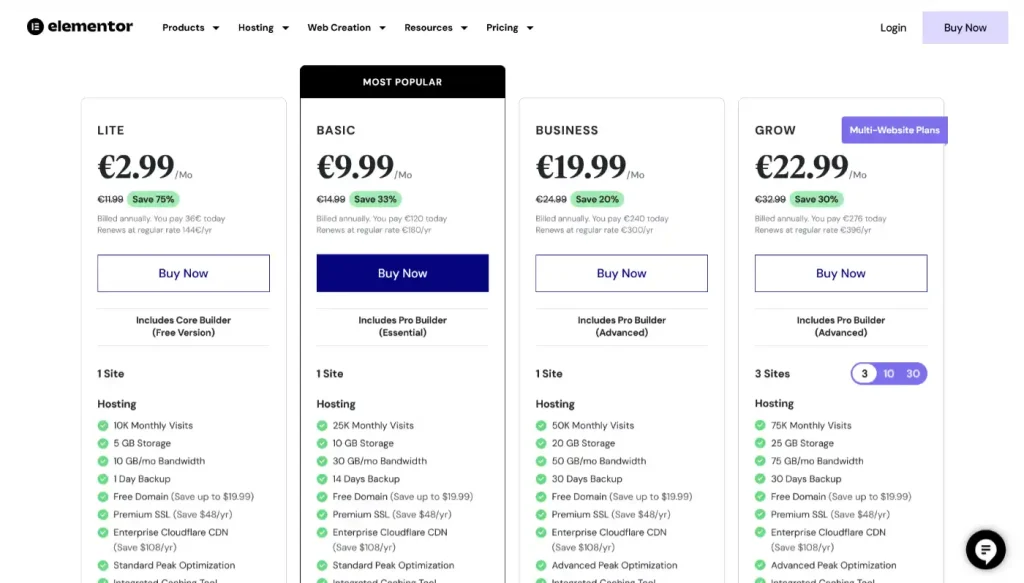
Task: Click 'Includes Core Builder (Free Version)' text
Action: click(x=184, y=326)
